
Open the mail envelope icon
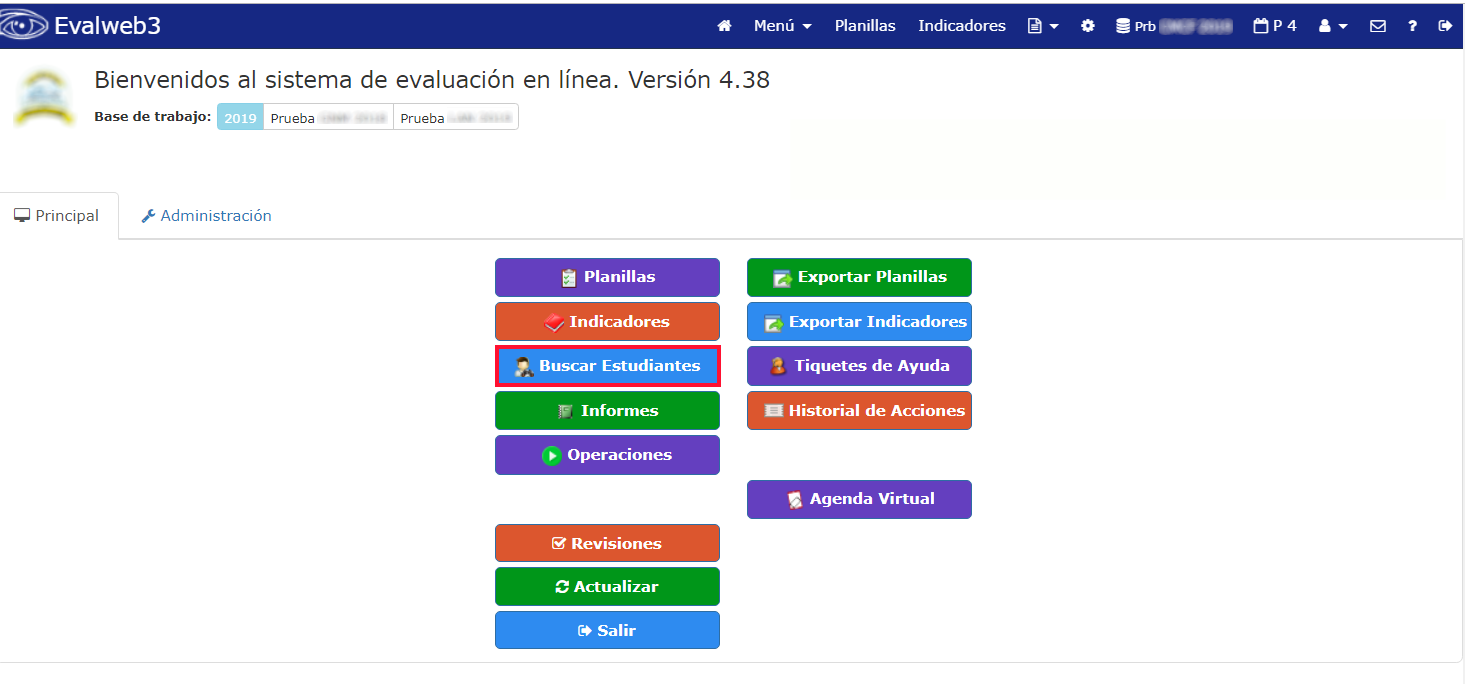1378,26
